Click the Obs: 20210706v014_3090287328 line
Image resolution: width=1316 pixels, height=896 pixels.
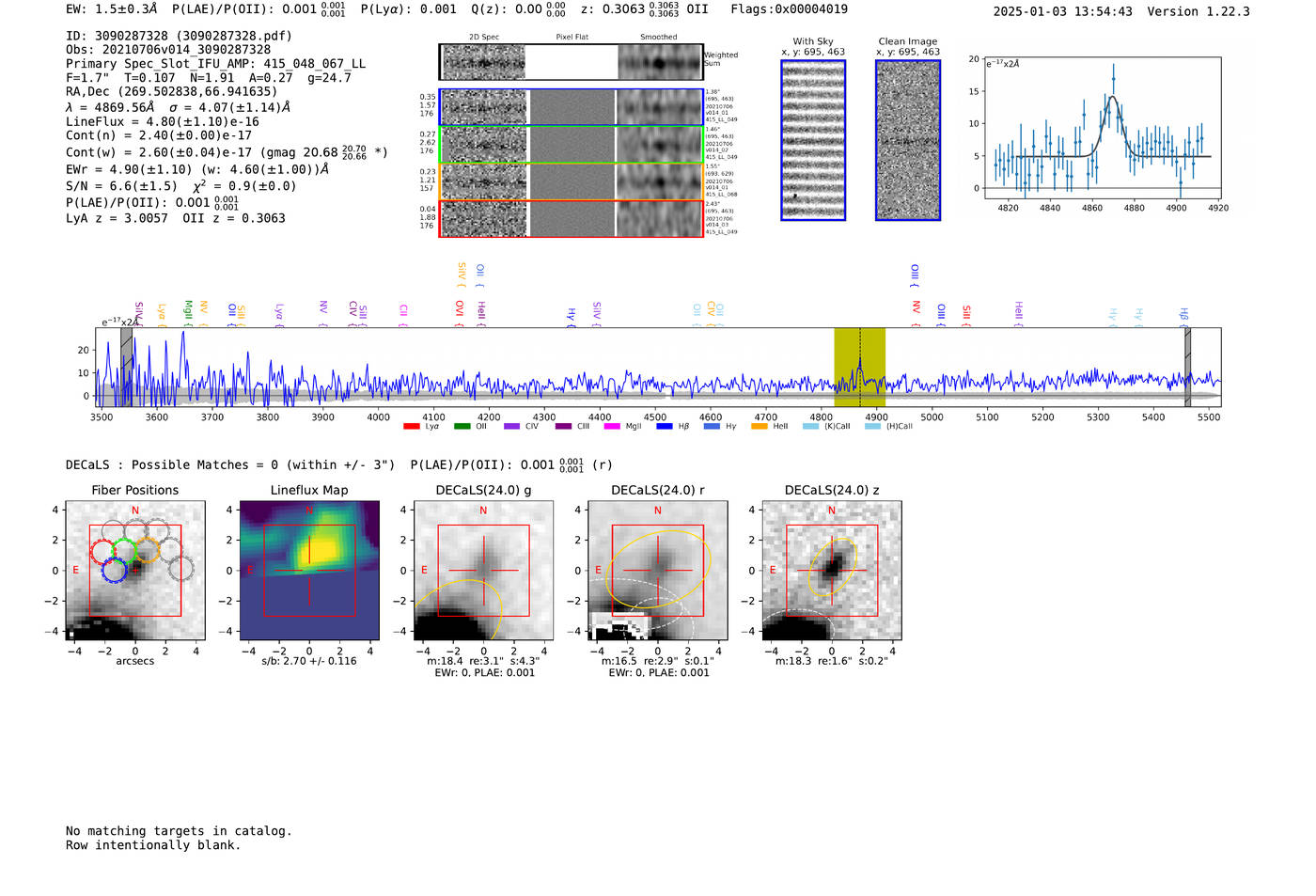coord(168,50)
